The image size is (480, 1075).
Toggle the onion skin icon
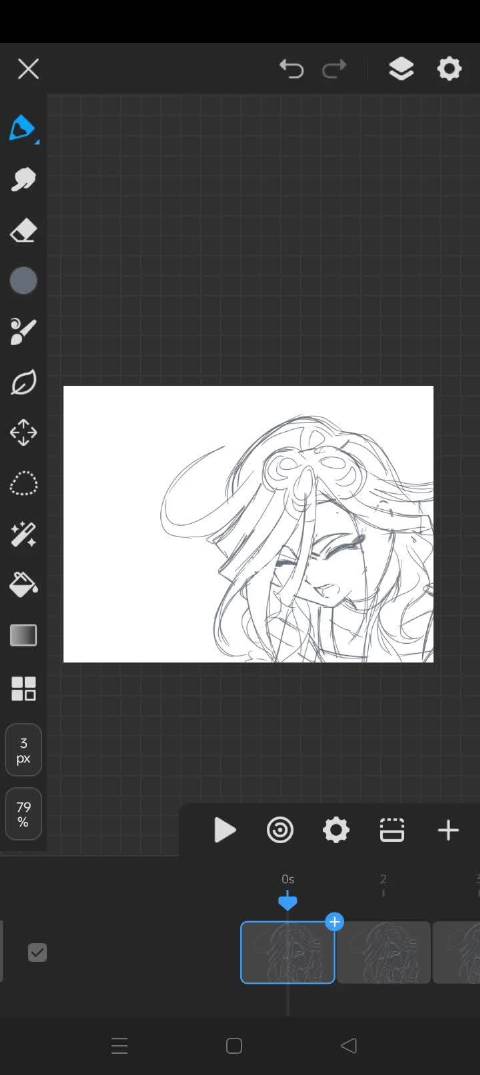click(280, 830)
